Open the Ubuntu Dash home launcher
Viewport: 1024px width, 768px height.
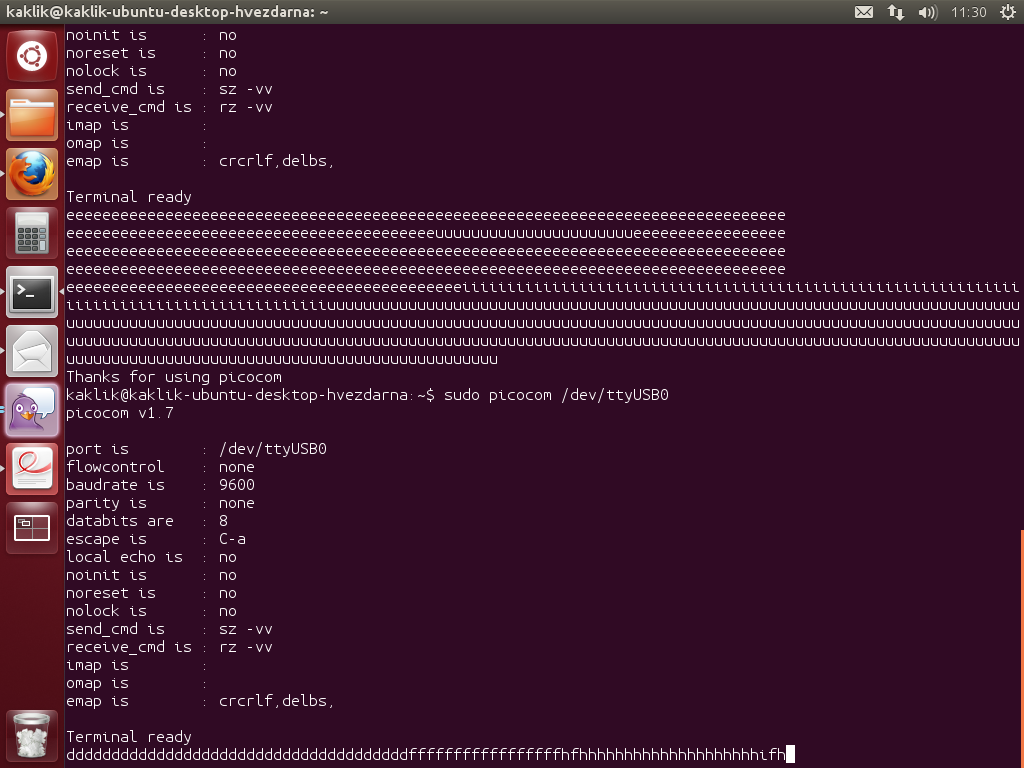click(x=32, y=55)
